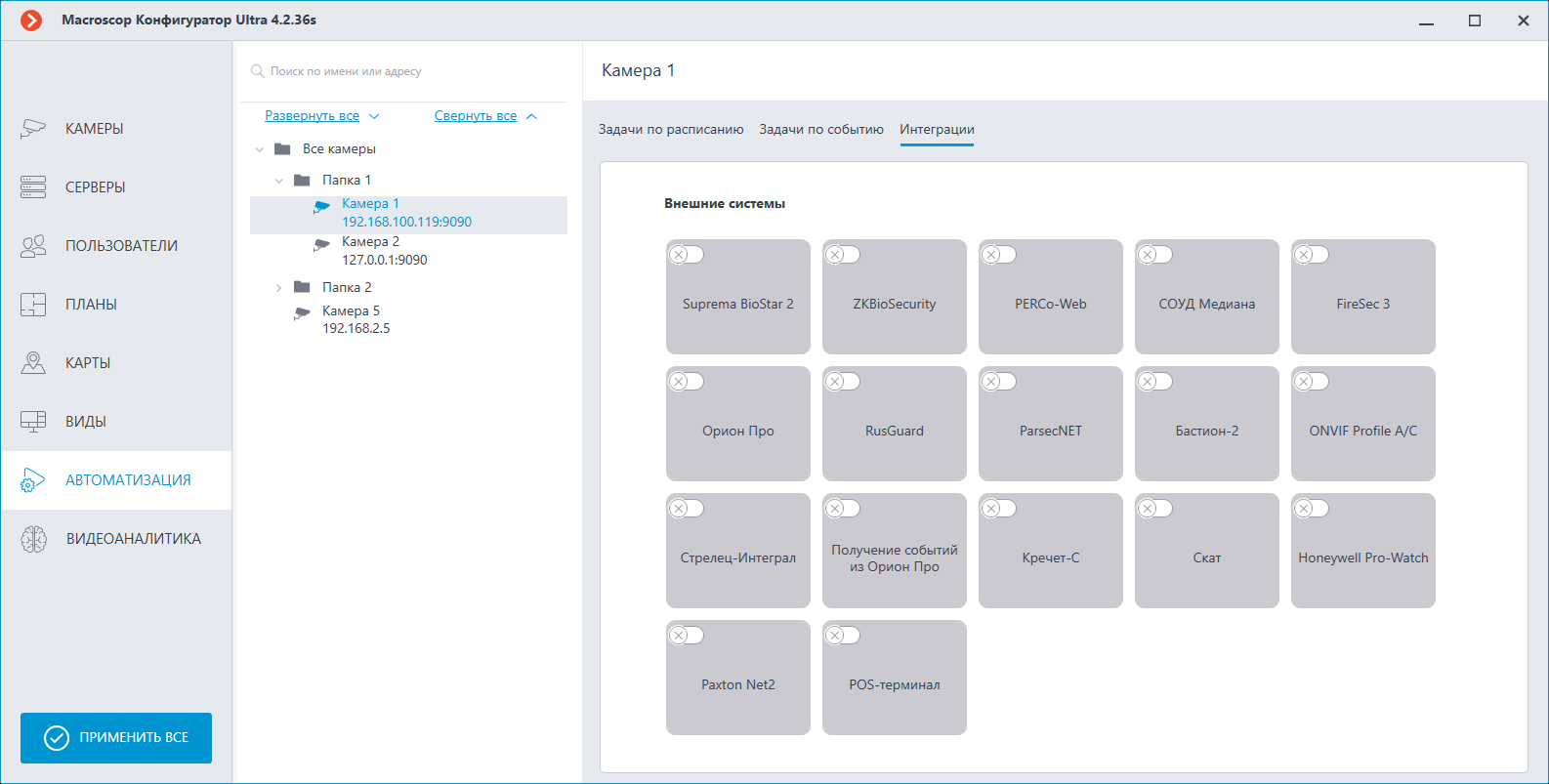Screen dimensions: 1549x784
Task: Enable the POS-терминал switch
Action: pos(843,635)
